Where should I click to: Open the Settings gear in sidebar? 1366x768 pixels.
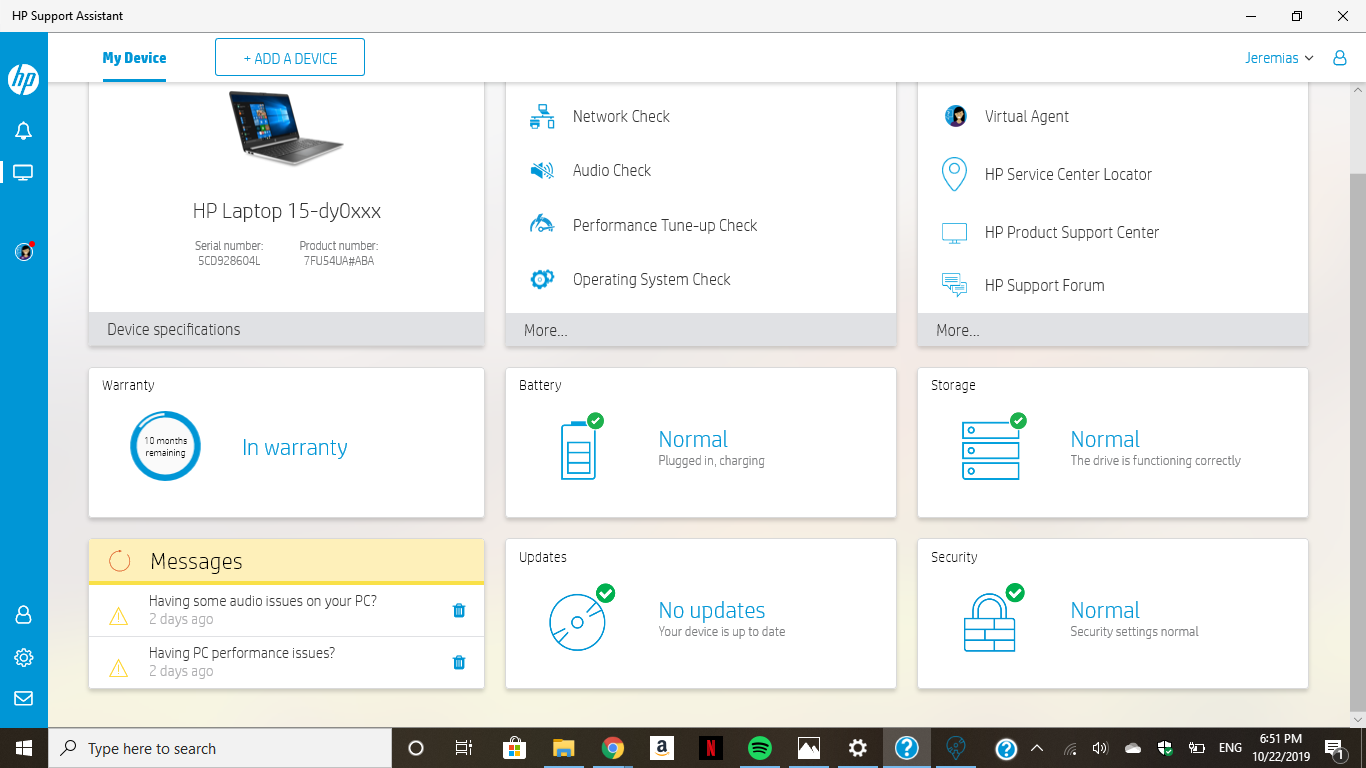[x=23, y=657]
